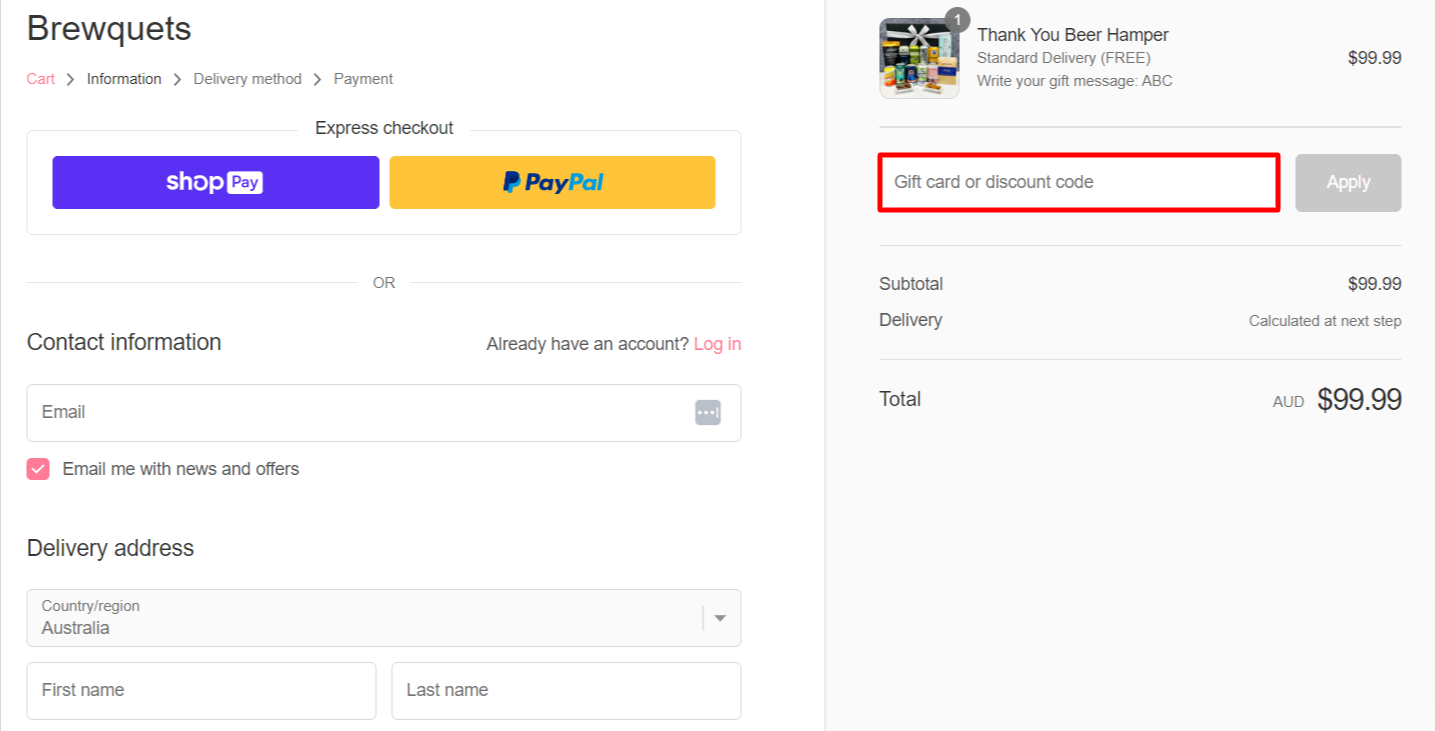Pay with PayPal express checkout
The width and height of the screenshot is (1435, 731).
[x=552, y=182]
